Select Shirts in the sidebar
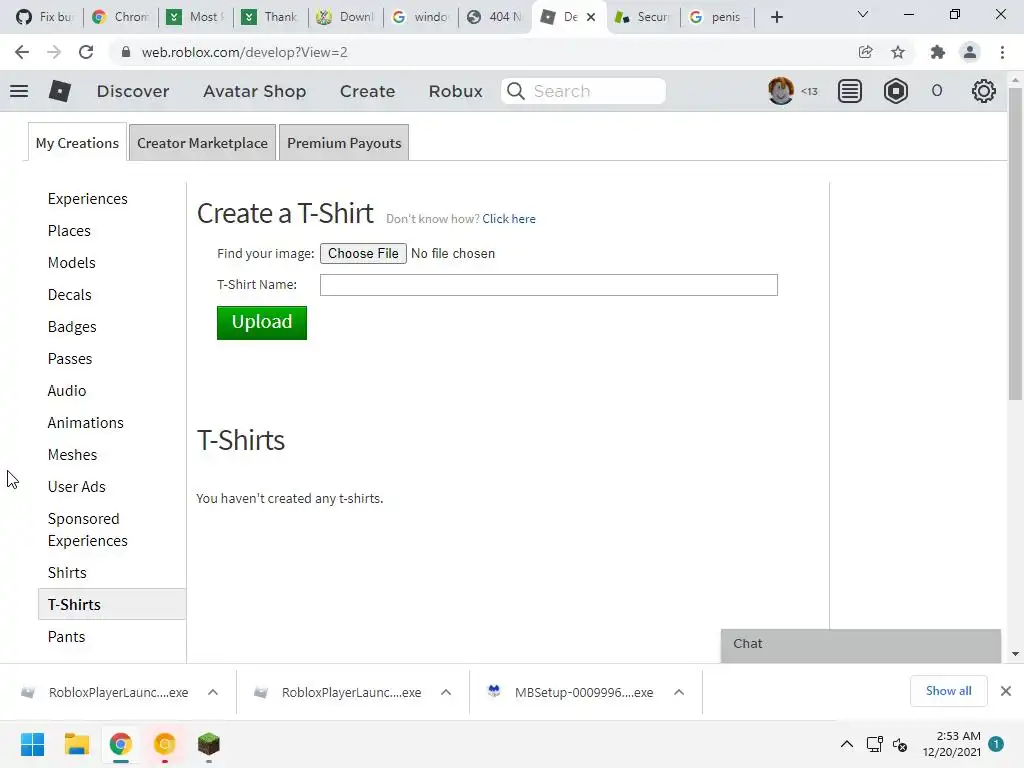The height and width of the screenshot is (768, 1024). tap(67, 573)
